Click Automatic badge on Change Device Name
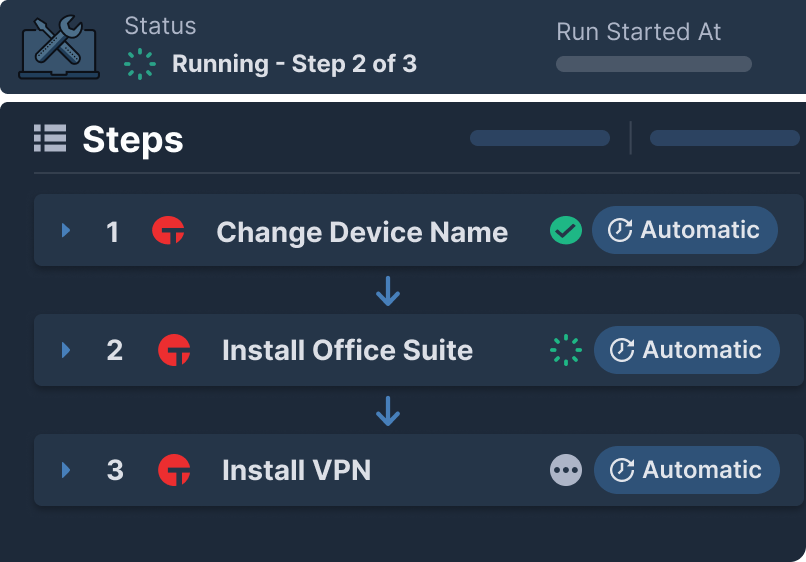This screenshot has height=562, width=806. 685,230
